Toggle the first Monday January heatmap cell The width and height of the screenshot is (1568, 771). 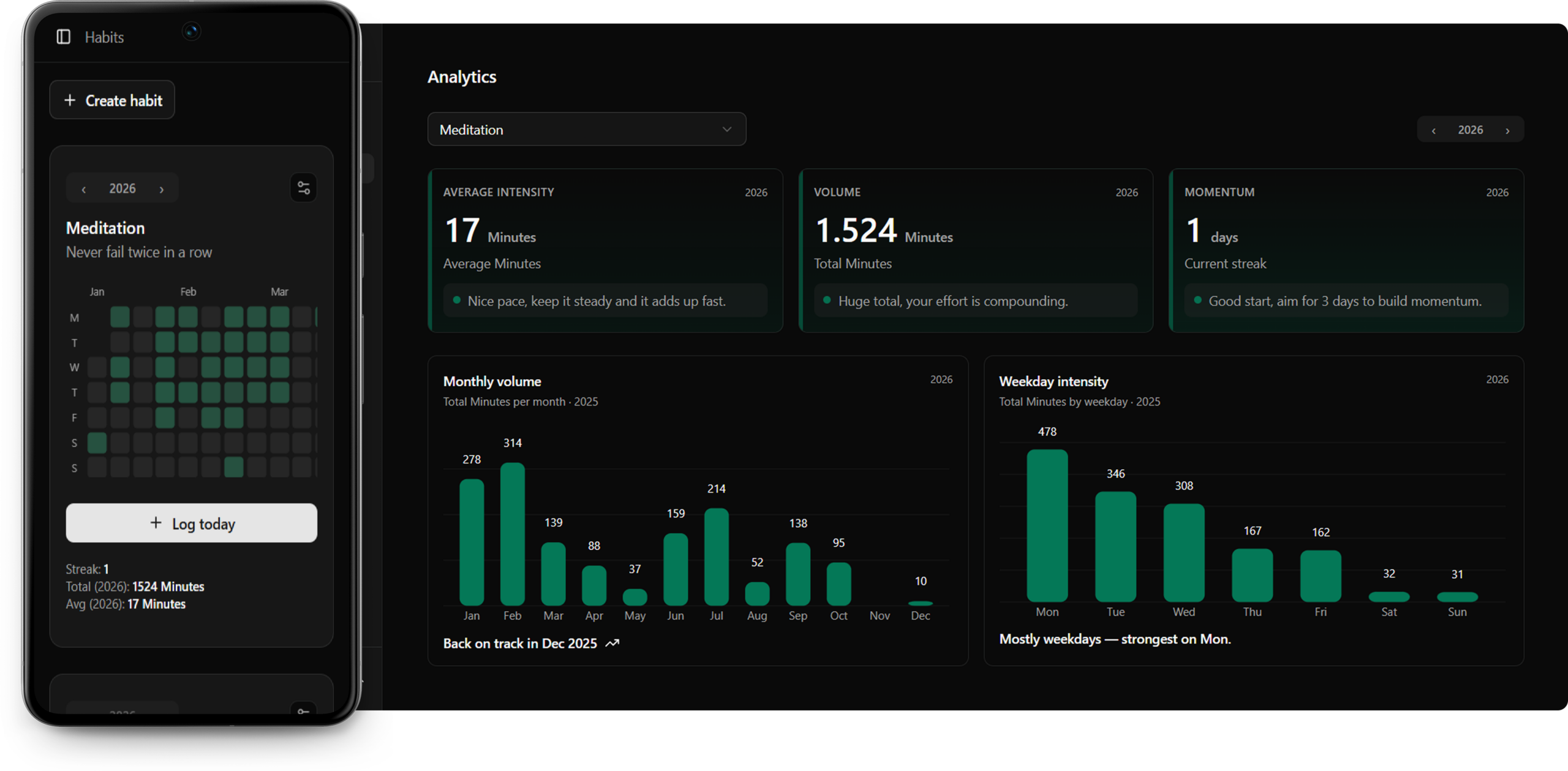(x=119, y=317)
